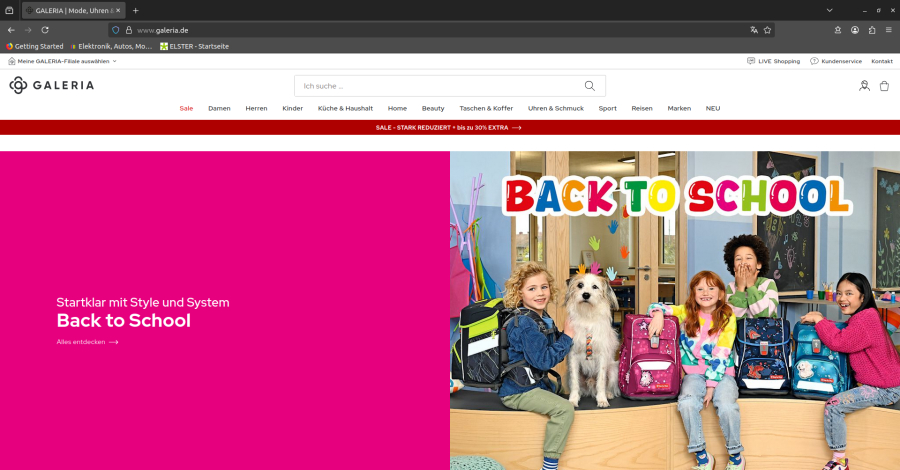Reload the page with the refresh button
This screenshot has width=900, height=470.
[x=45, y=30]
